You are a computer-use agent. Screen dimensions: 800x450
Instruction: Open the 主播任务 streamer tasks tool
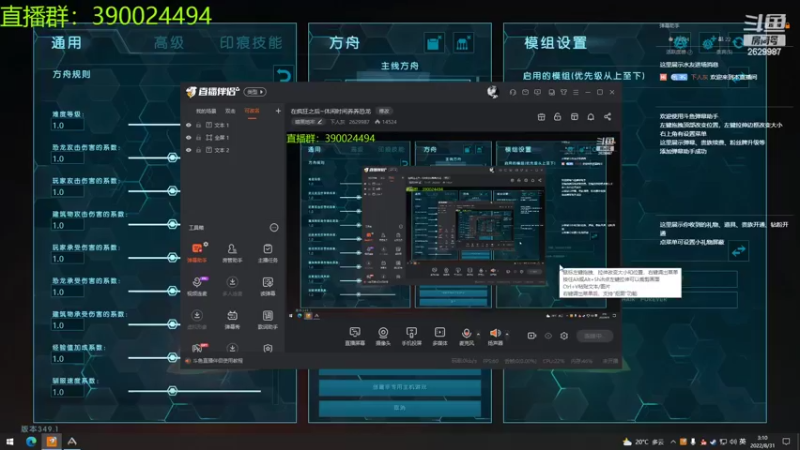point(267,253)
